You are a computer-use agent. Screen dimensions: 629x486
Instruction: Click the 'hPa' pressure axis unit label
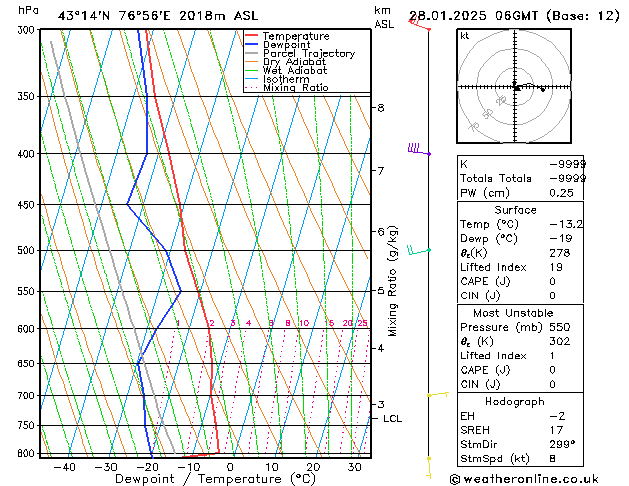(28, 10)
